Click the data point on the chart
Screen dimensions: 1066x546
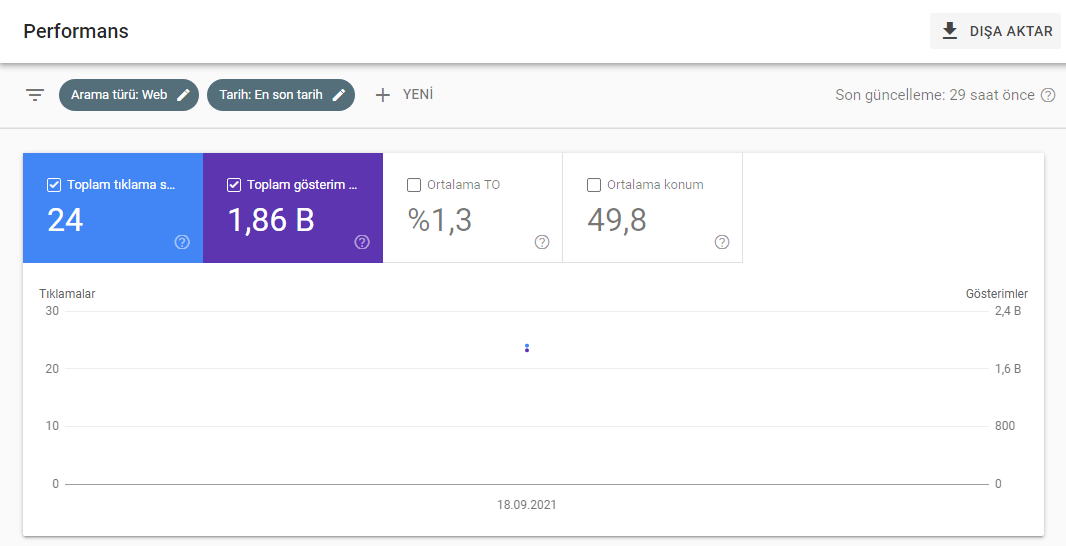[x=527, y=348]
